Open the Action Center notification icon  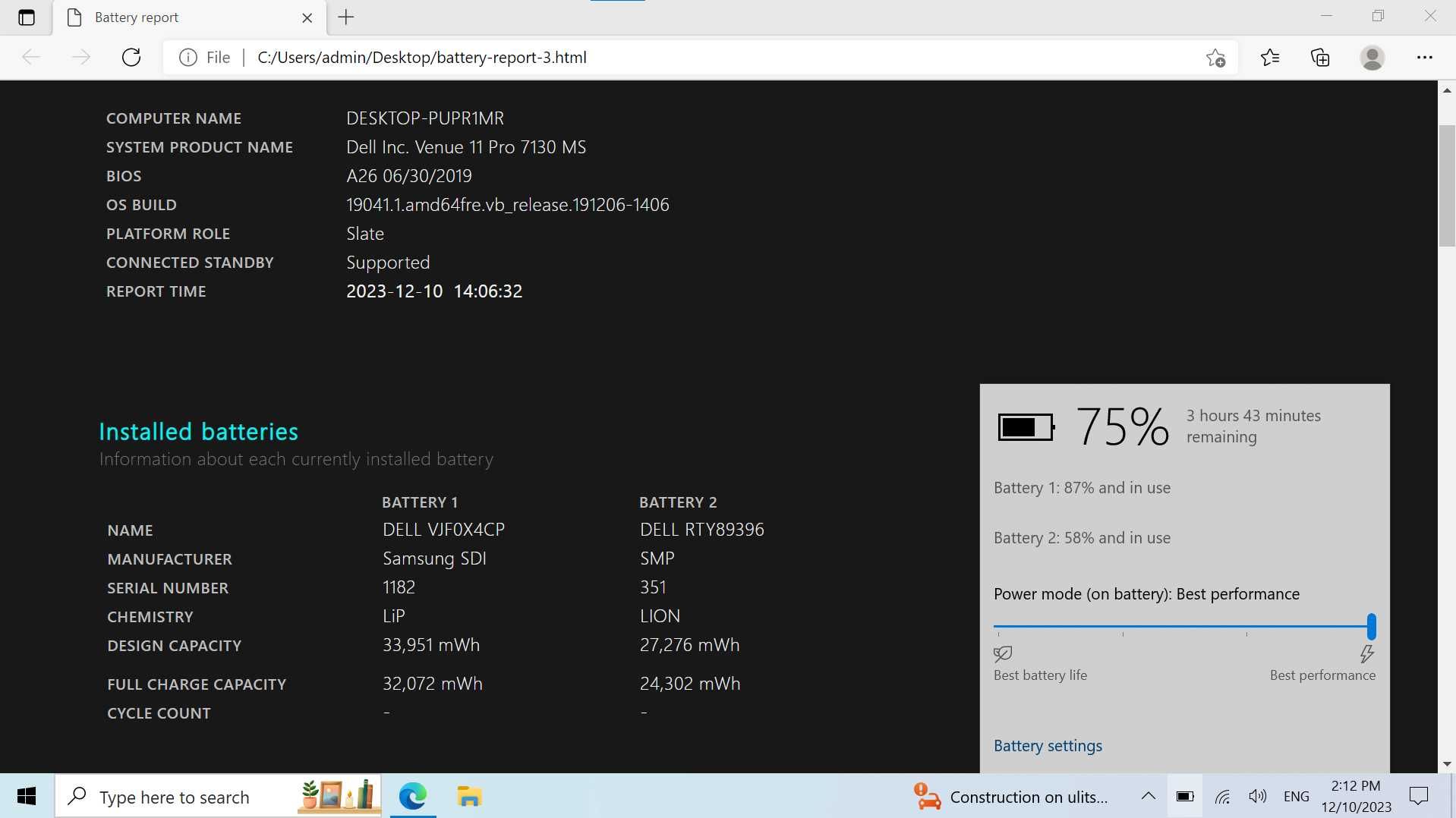click(1418, 796)
